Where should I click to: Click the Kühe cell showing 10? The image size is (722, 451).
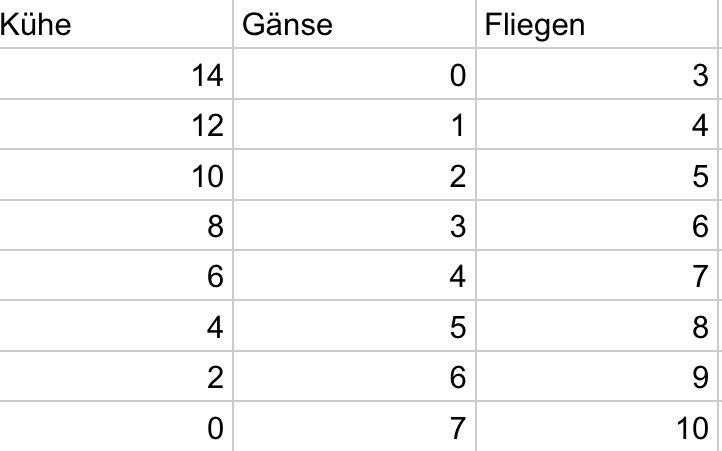click(115, 175)
